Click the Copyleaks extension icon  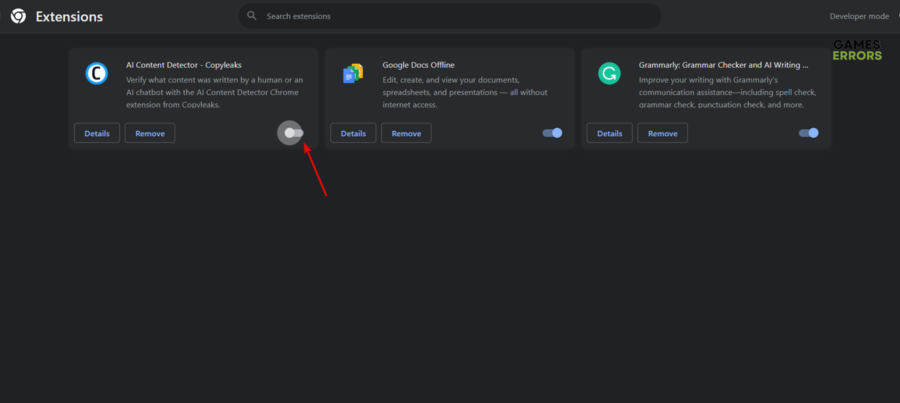(x=97, y=73)
